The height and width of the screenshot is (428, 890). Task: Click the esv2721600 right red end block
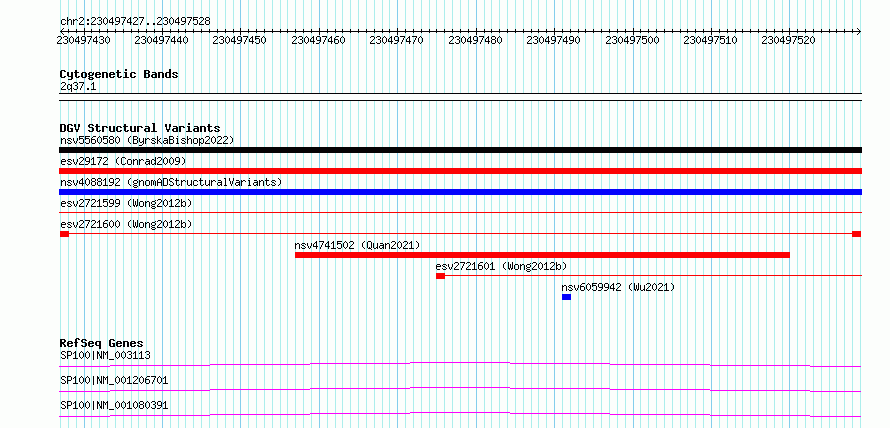click(x=857, y=234)
